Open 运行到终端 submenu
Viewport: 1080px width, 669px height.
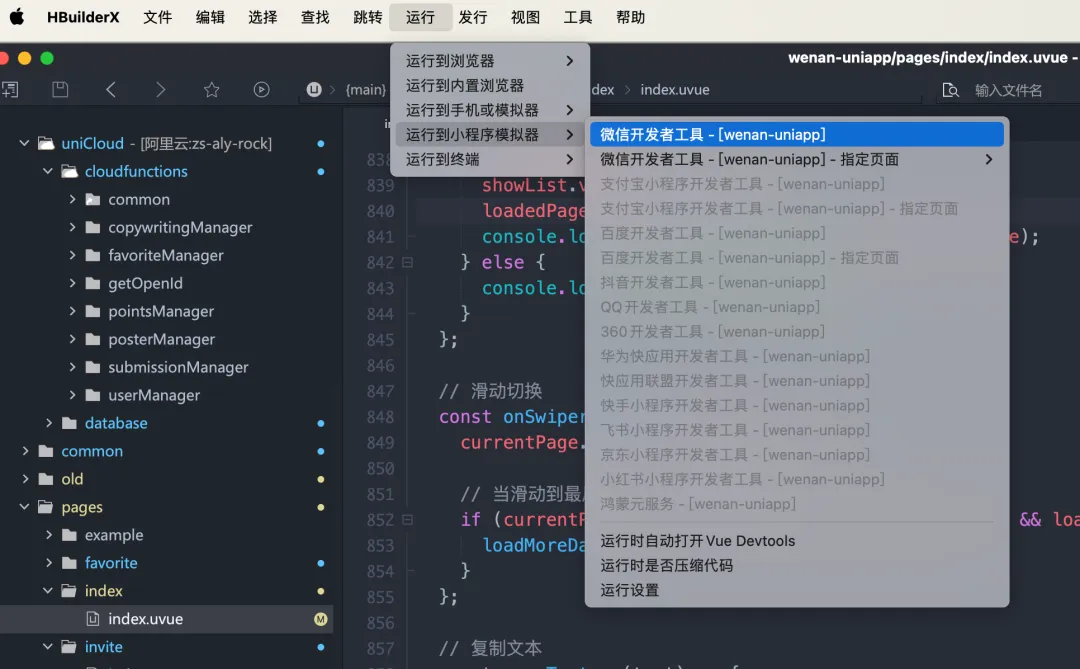click(x=490, y=160)
